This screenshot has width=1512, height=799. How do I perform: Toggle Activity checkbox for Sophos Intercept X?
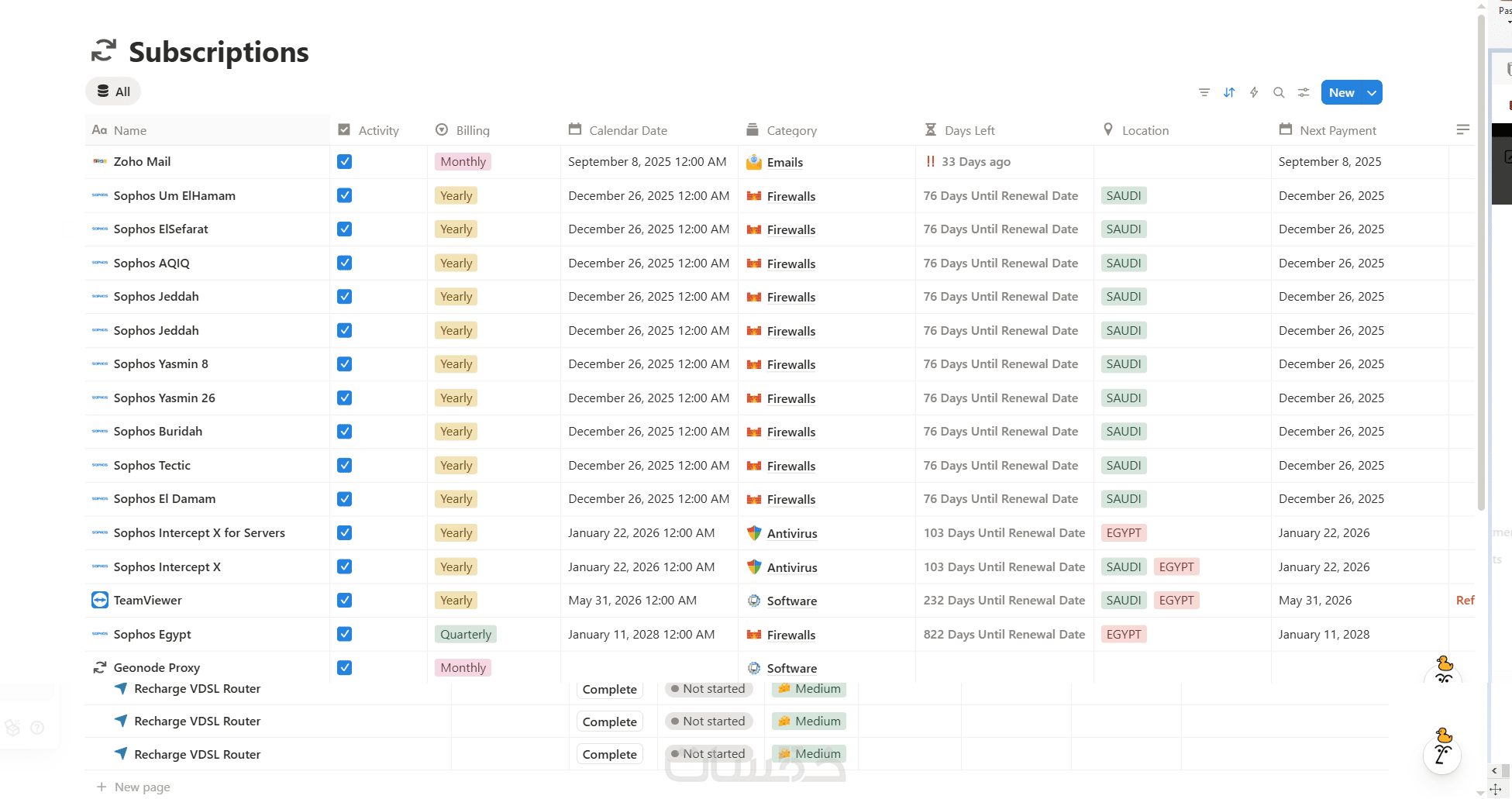(345, 567)
